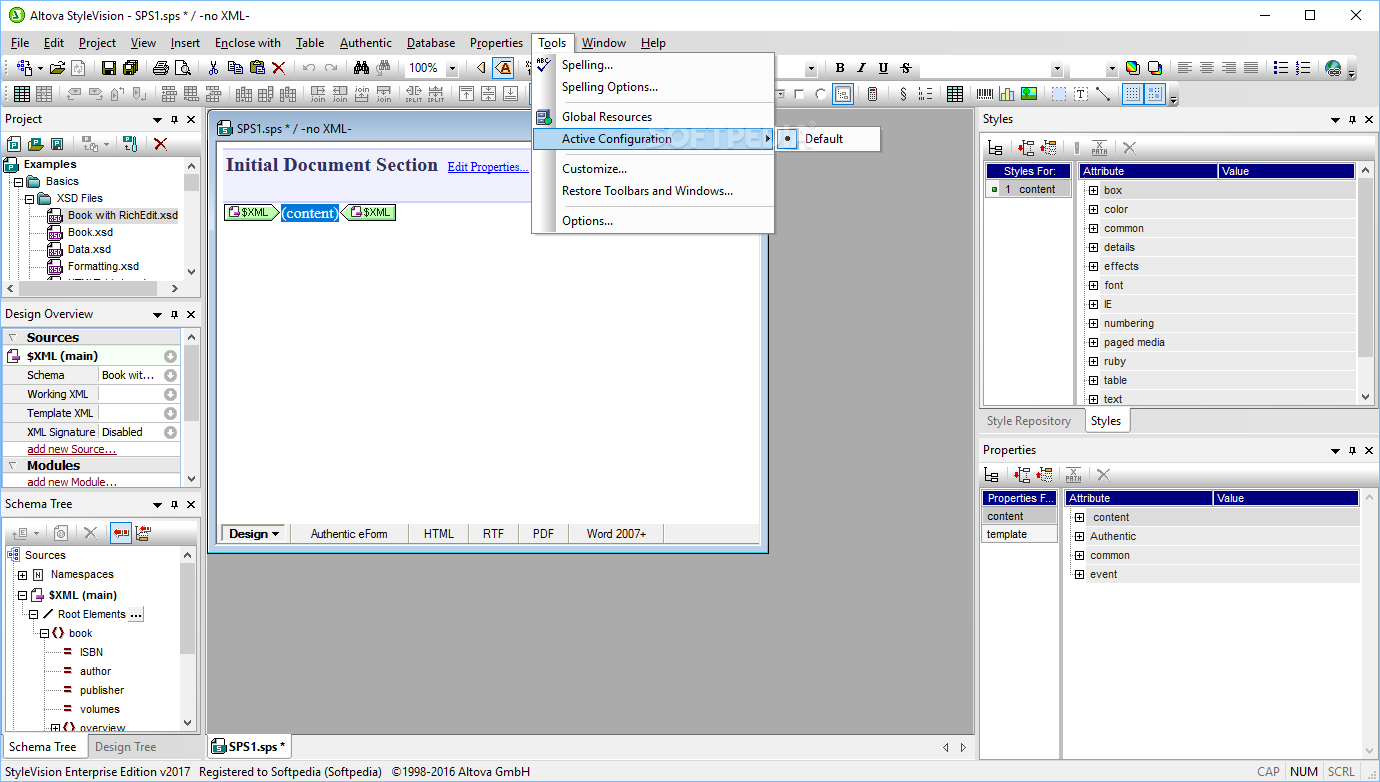Image resolution: width=1380 pixels, height=782 pixels.
Task: Expand Authentic in Properties panel
Action: click(x=1079, y=536)
